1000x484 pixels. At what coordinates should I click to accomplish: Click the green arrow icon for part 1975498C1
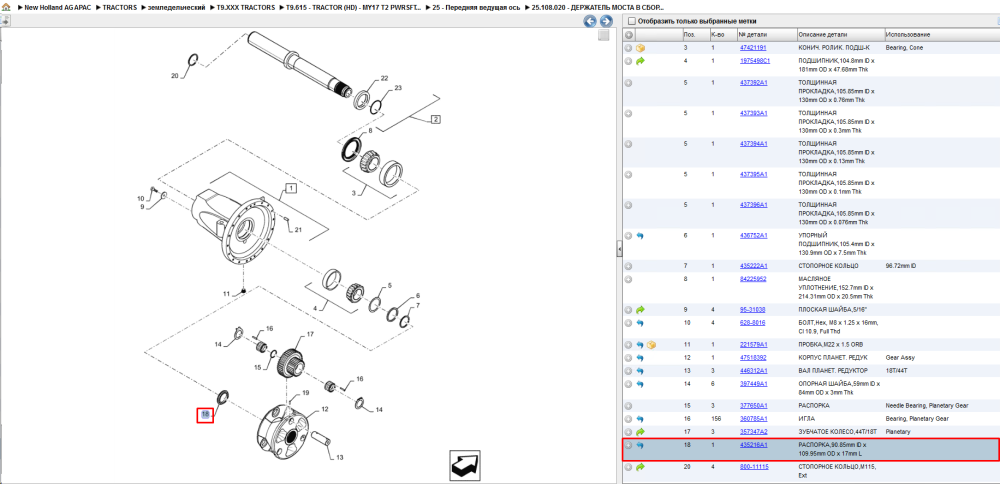[640, 61]
